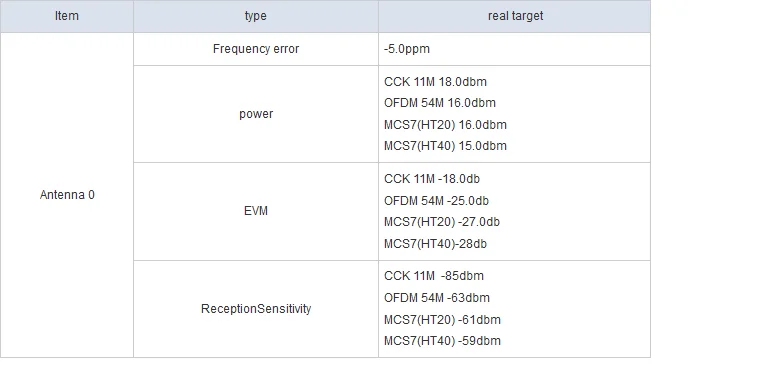
Task: Click OFDM 54M 16.0dbm power value
Action: (440, 103)
